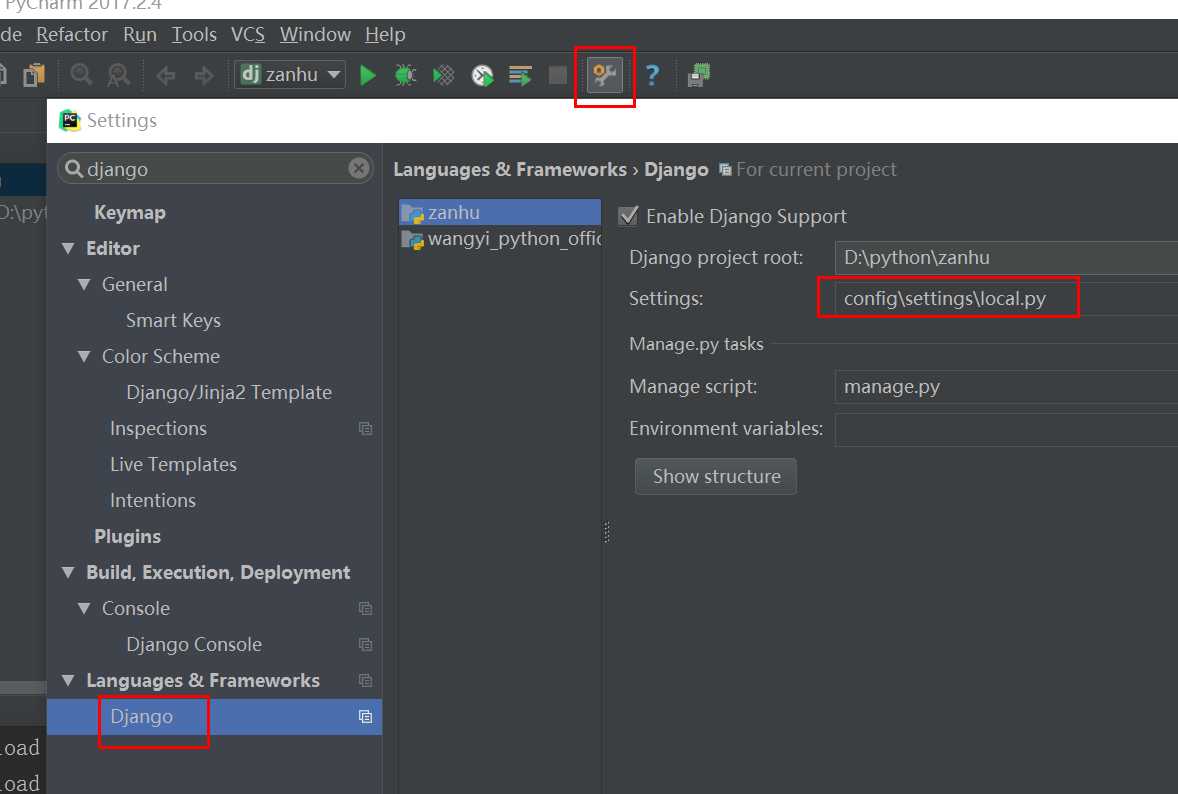Click the Profile run icon
The image size is (1178, 794).
[x=482, y=75]
